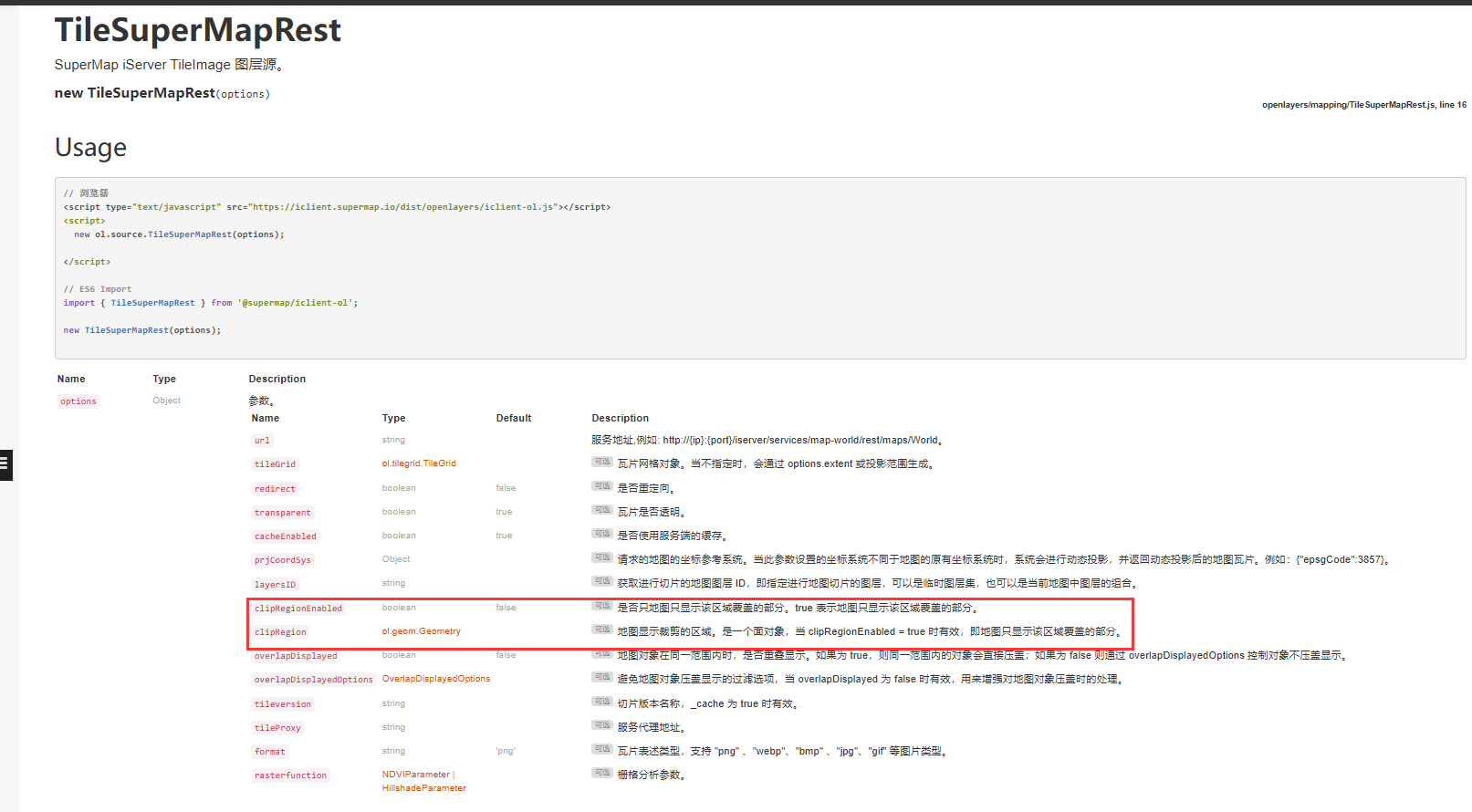Click the 'transparent' parameter name

tap(283, 513)
